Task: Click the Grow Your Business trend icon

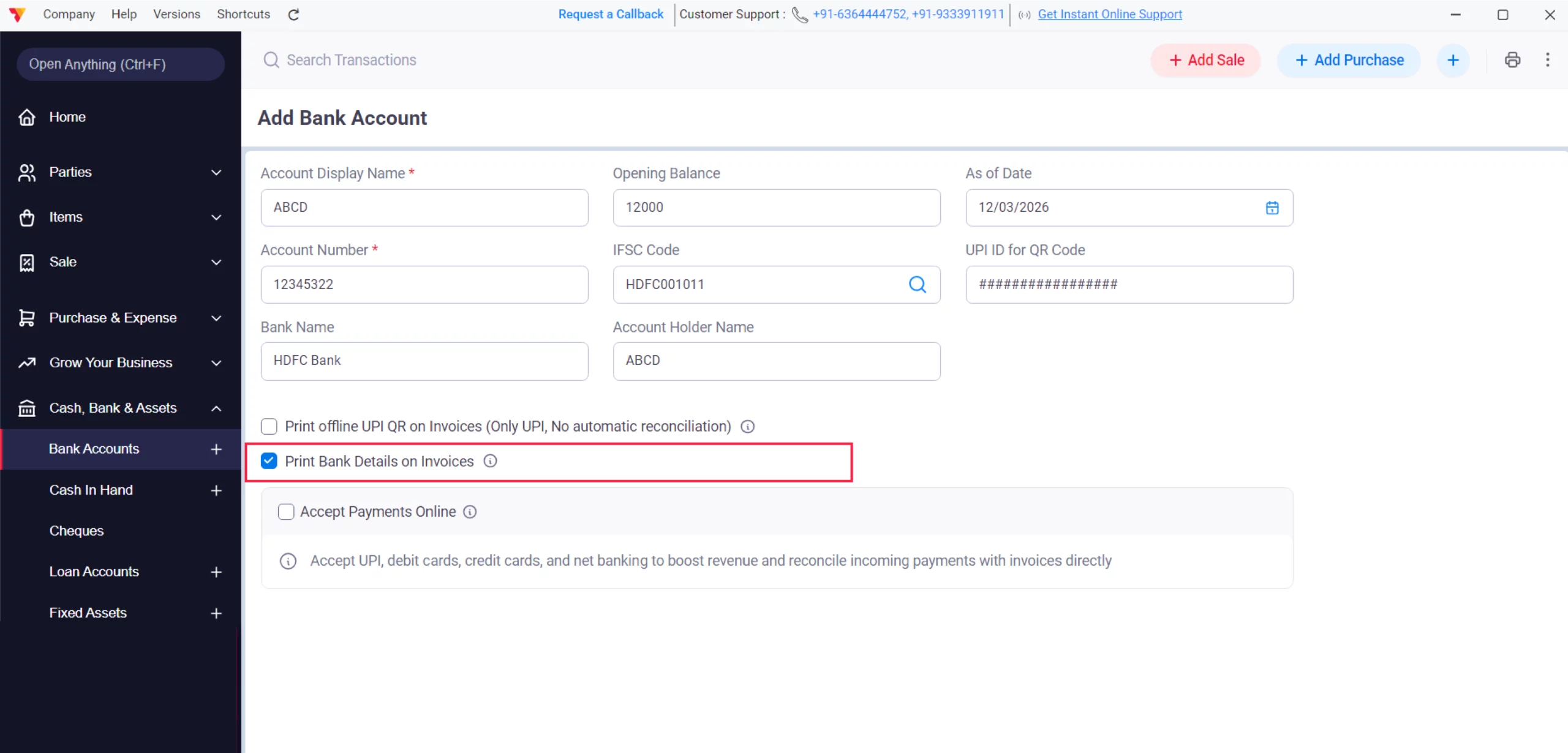Action: click(27, 362)
